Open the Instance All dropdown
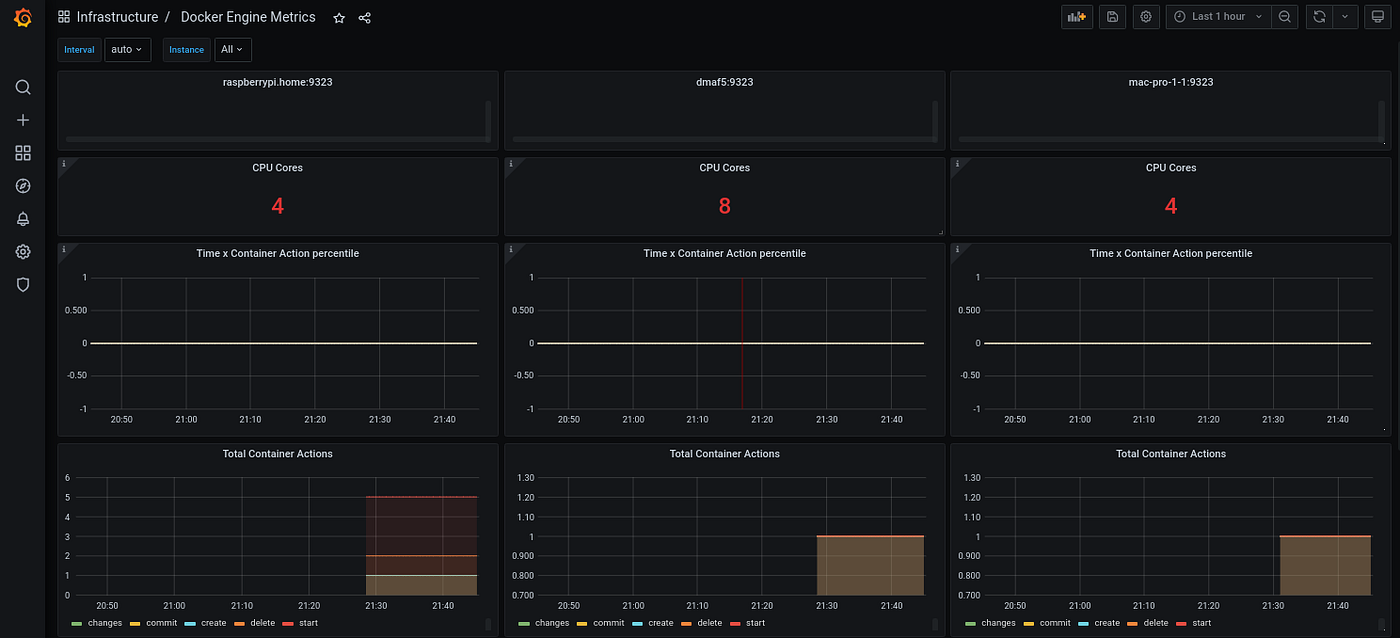1400x638 pixels. tap(232, 49)
